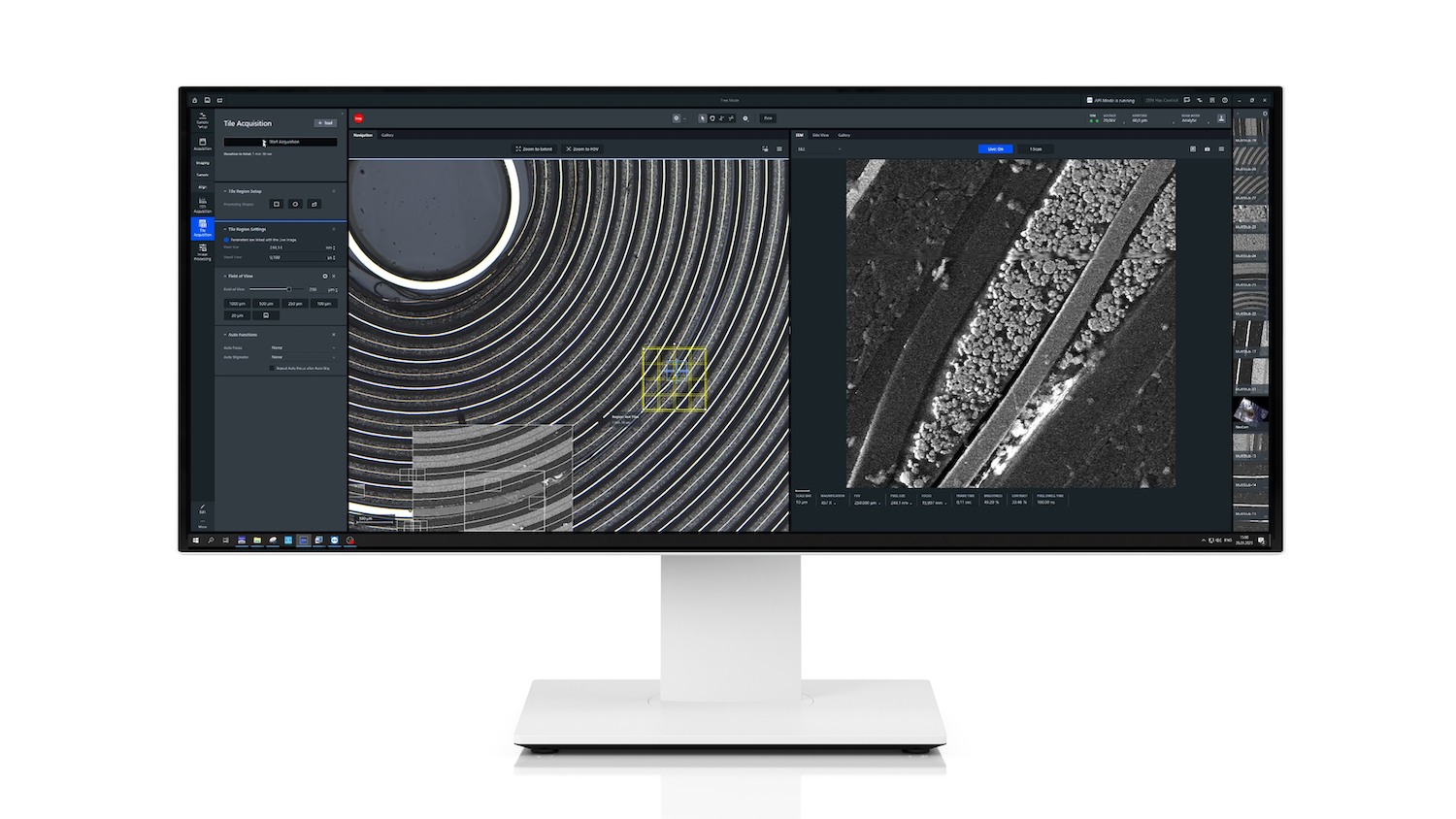Click the Zoom to Extent button

534,148
